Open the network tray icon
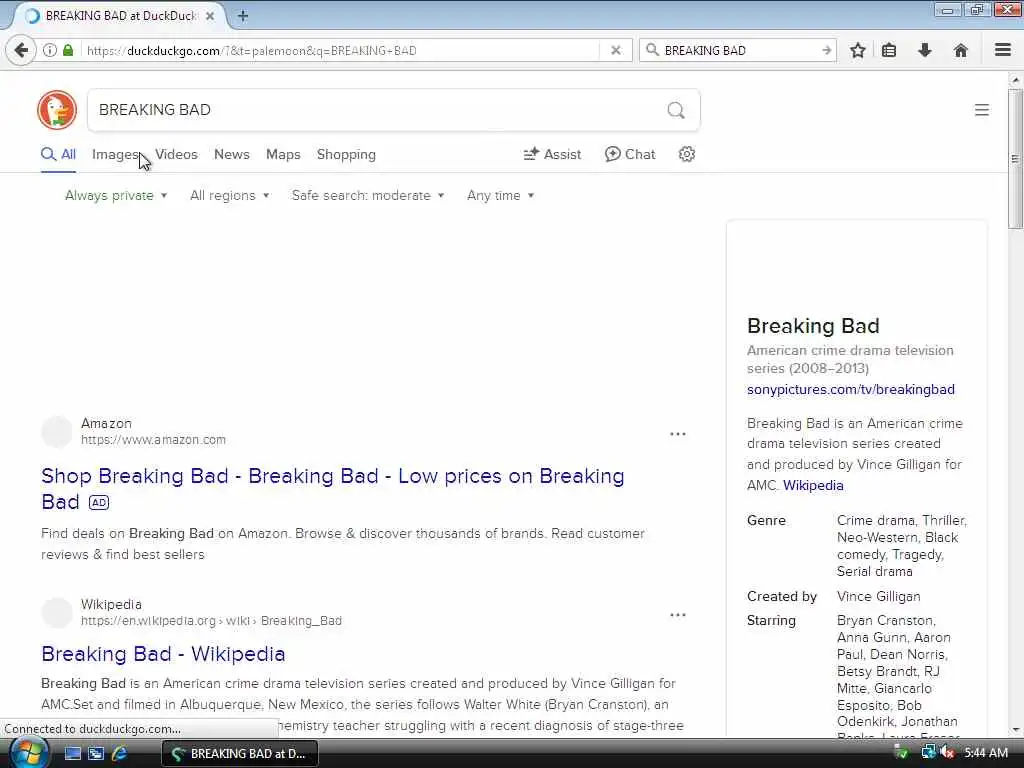 pos(927,753)
